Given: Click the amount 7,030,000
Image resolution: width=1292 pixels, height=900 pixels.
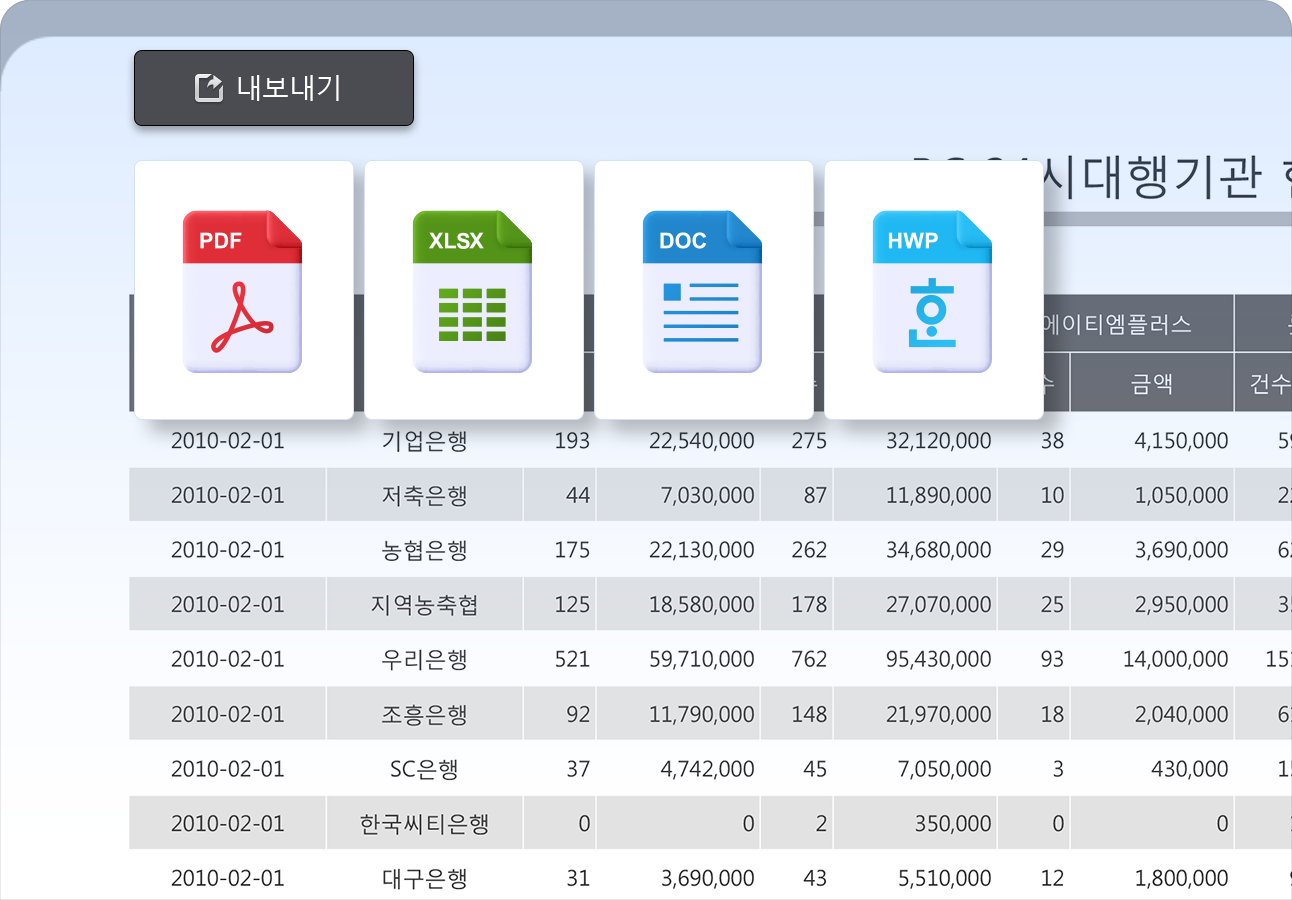Looking at the screenshot, I should tap(707, 496).
